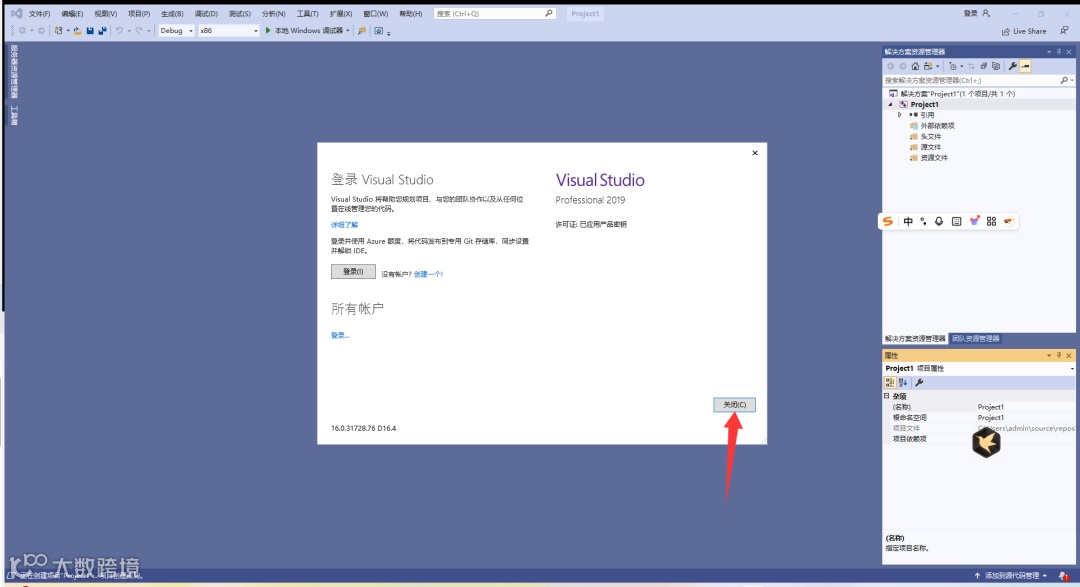Click the Find in Files toolbar icon
1080x587 pixels.
pyautogui.click(x=362, y=30)
